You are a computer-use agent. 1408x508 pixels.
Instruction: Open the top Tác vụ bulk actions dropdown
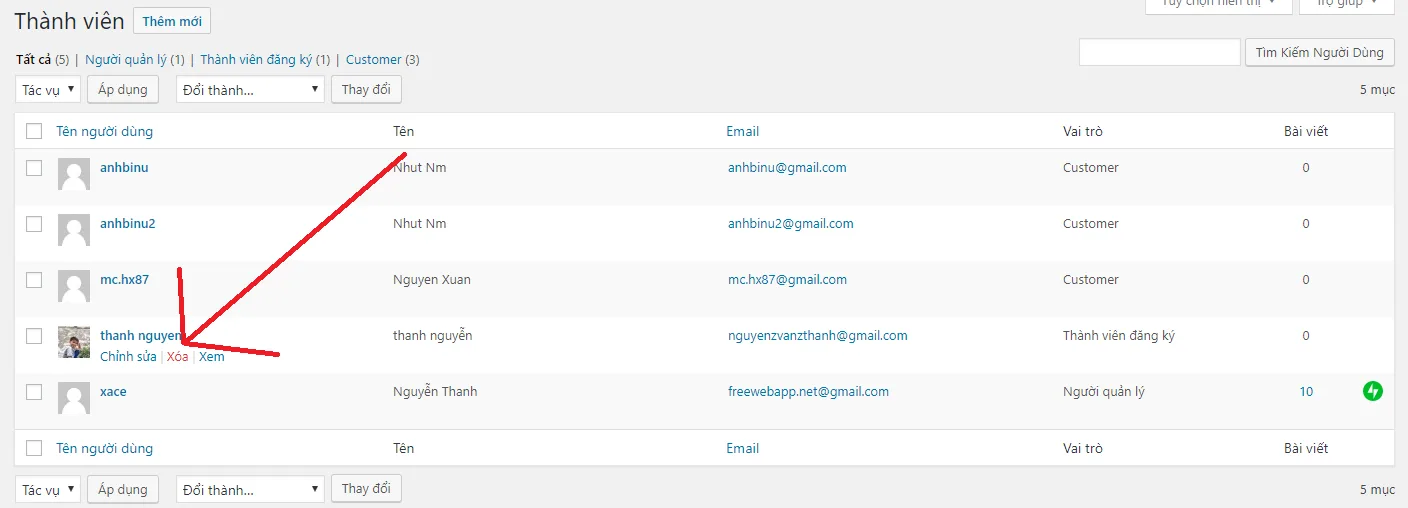pyautogui.click(x=47, y=90)
